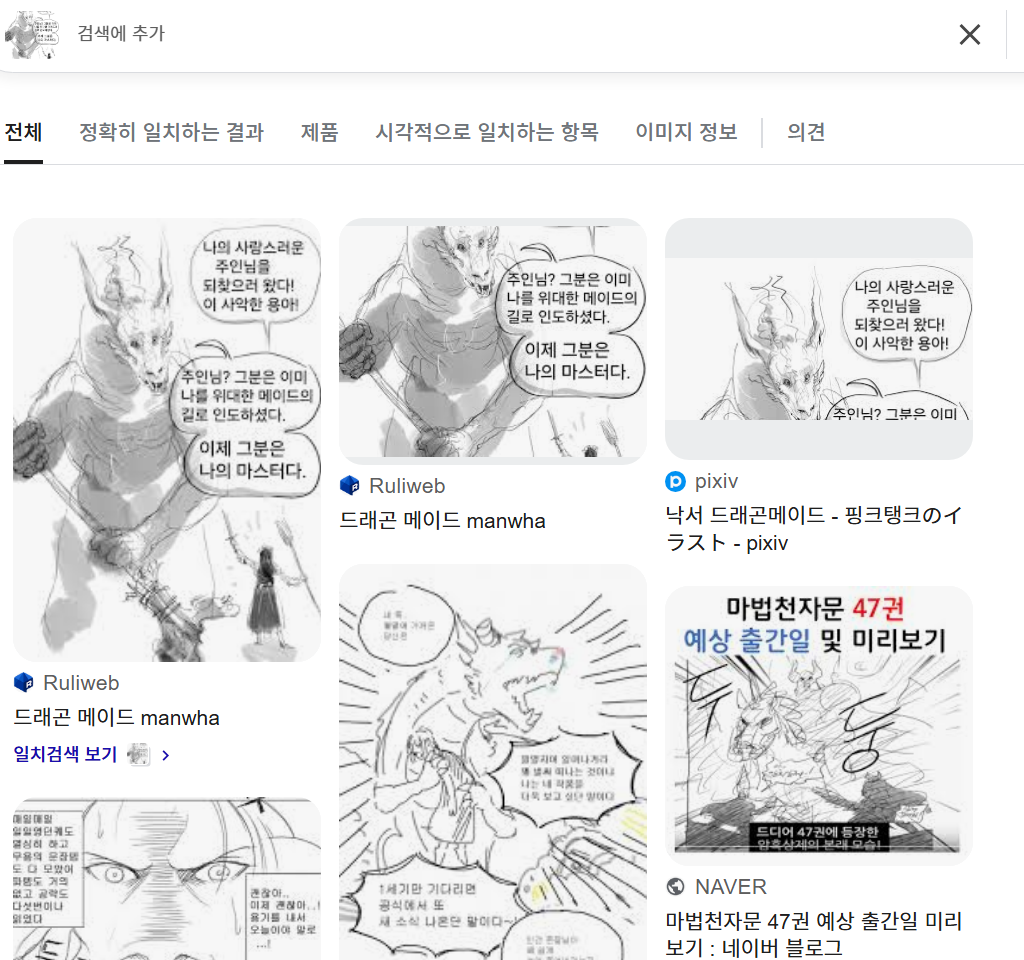Click the NAVER globe icon

pyautogui.click(x=676, y=887)
